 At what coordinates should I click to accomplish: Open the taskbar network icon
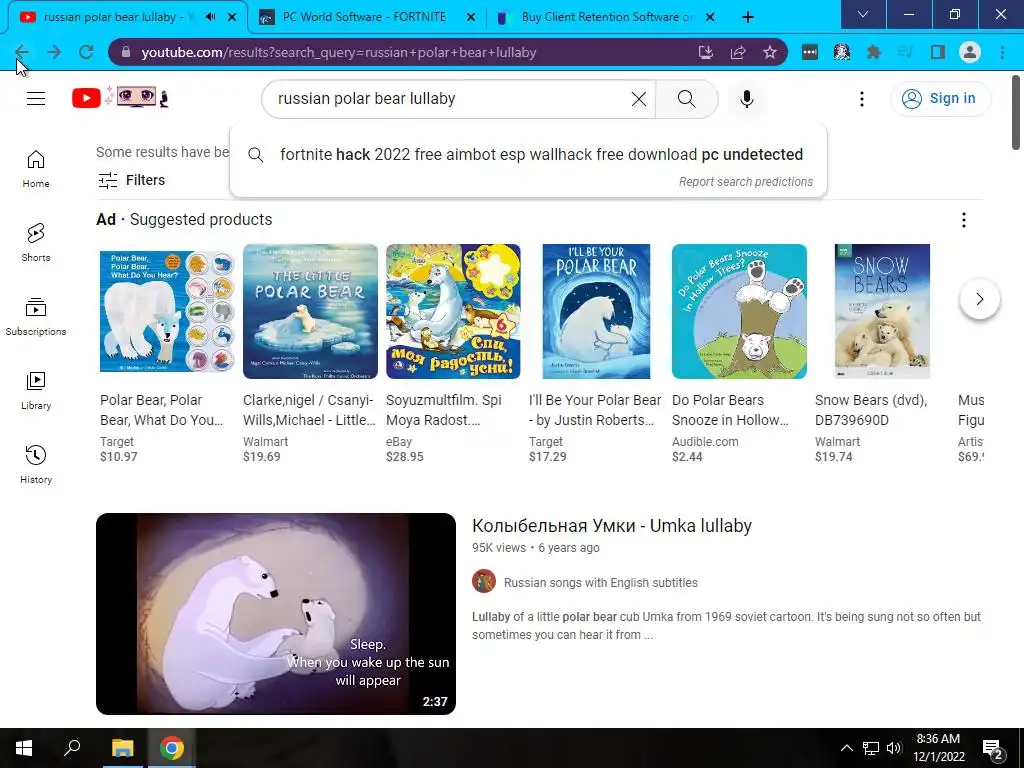[871, 748]
